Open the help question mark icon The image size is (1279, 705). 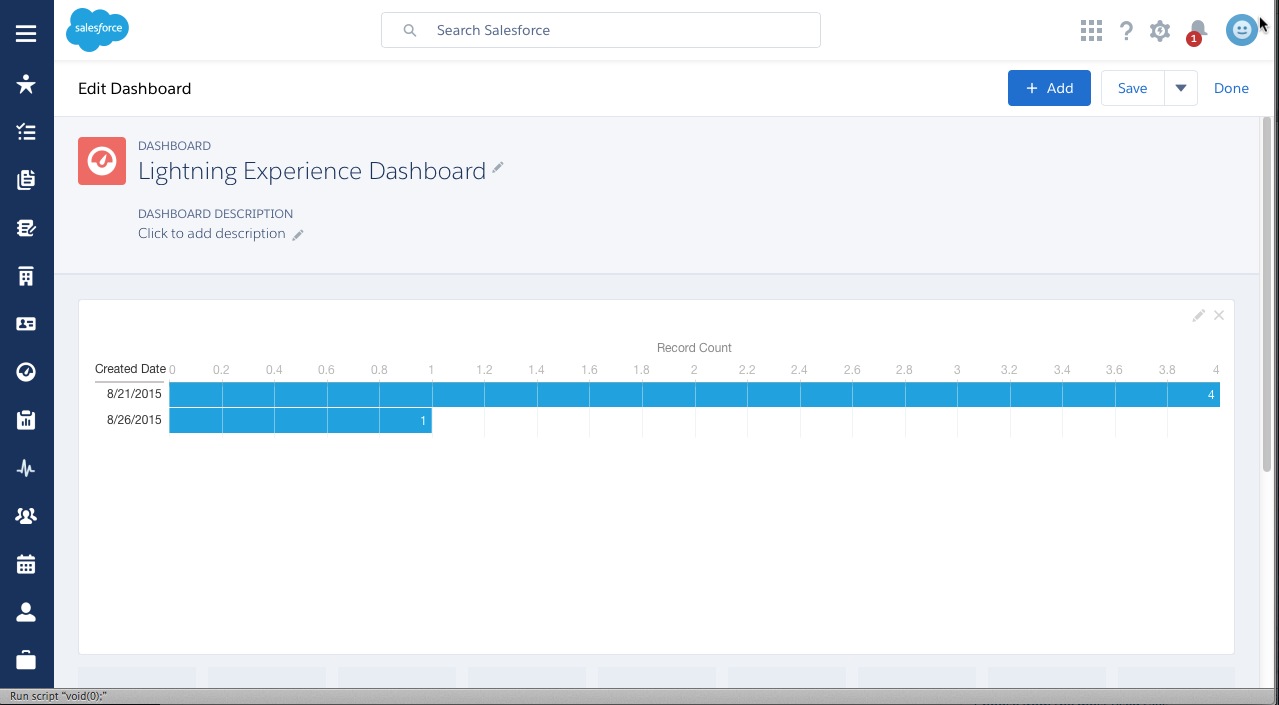1126,31
